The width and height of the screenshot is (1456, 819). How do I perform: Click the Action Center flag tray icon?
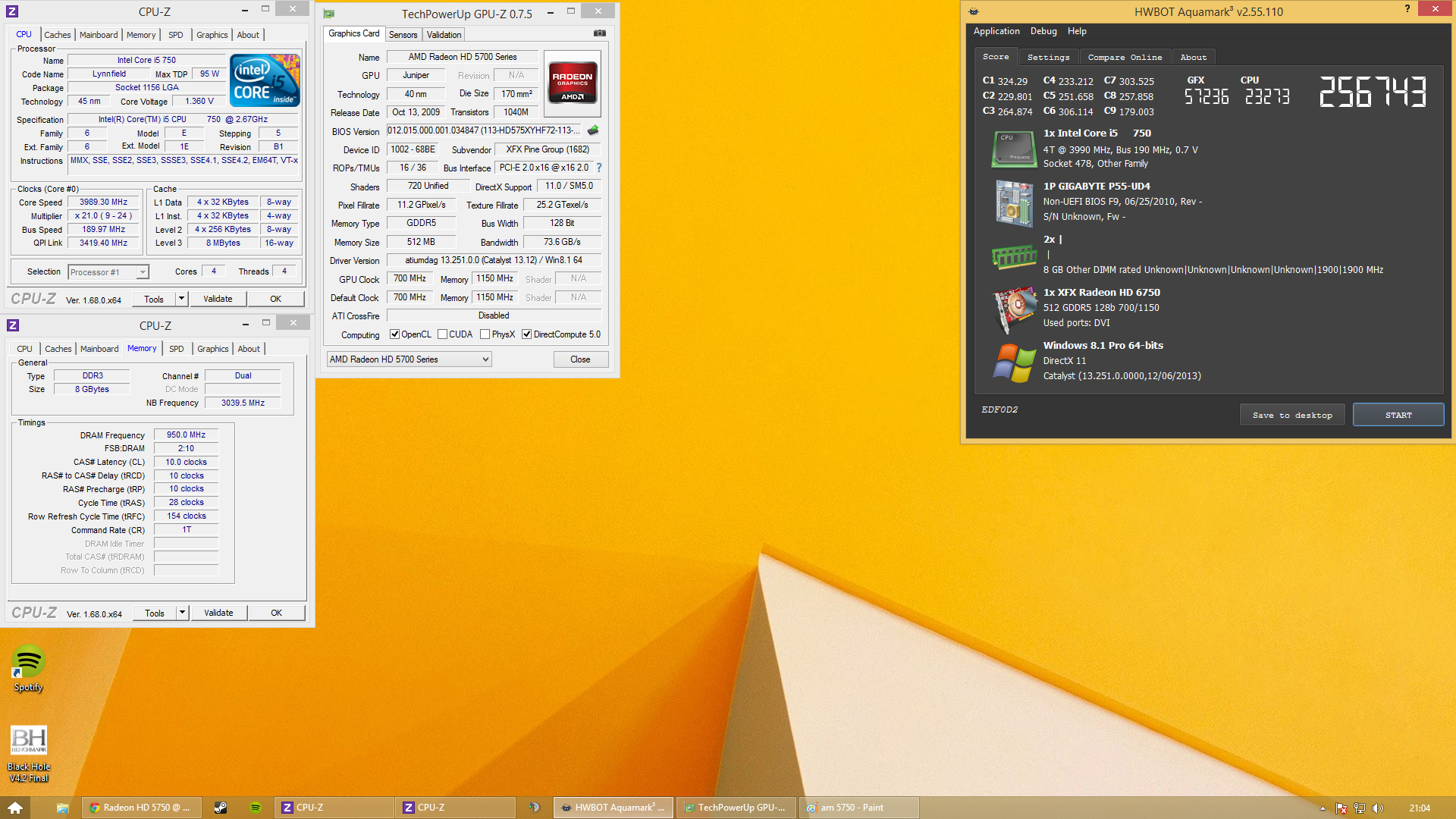tap(1341, 808)
